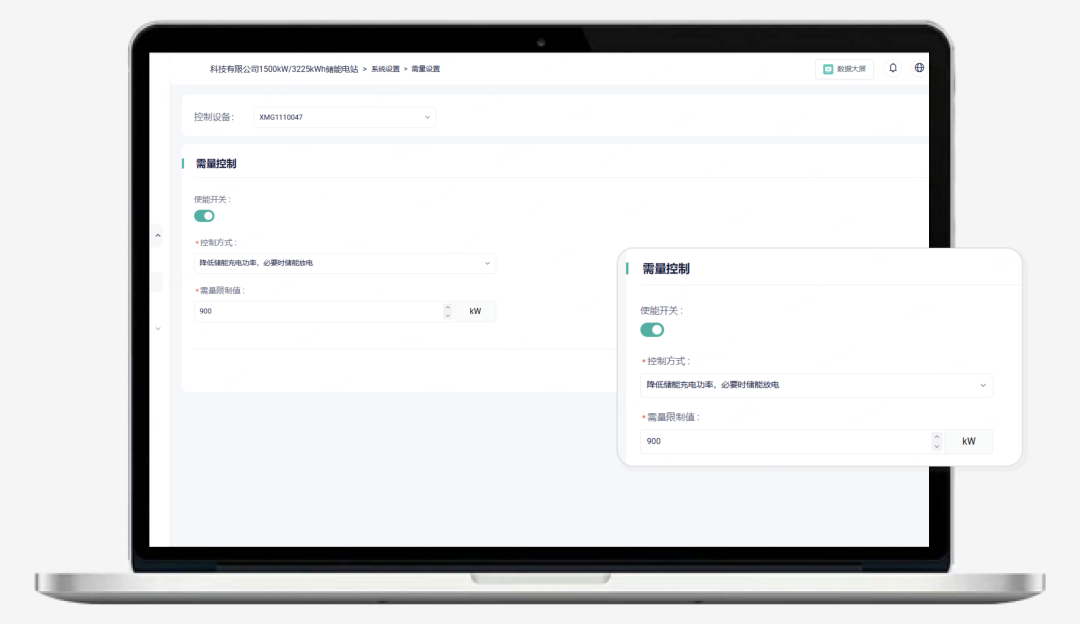Image resolution: width=1080 pixels, height=624 pixels.
Task: Decrease 需量限制值 with the main page down arrow
Action: point(448,316)
